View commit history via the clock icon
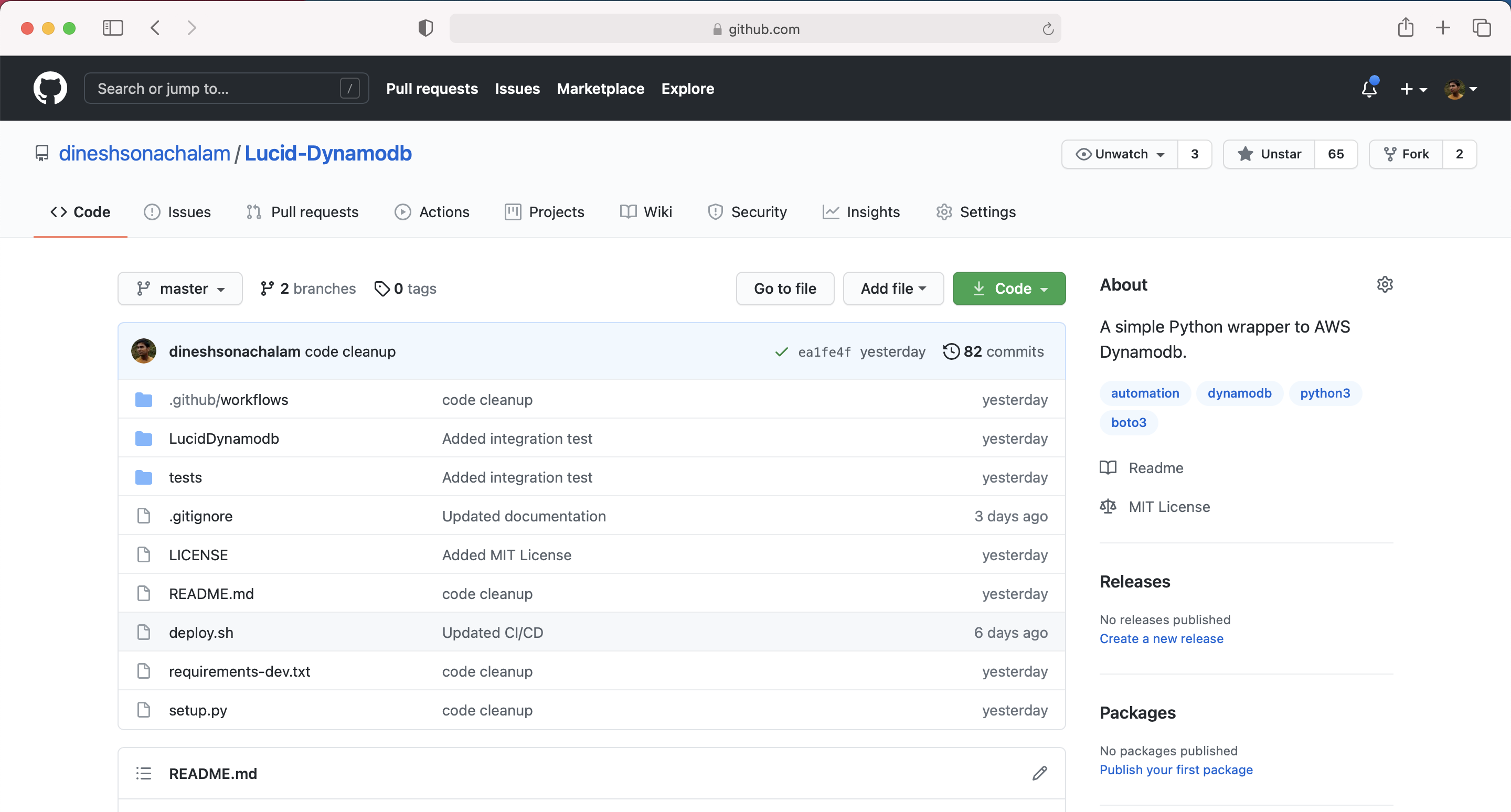This screenshot has height=812, width=1511. click(951, 351)
